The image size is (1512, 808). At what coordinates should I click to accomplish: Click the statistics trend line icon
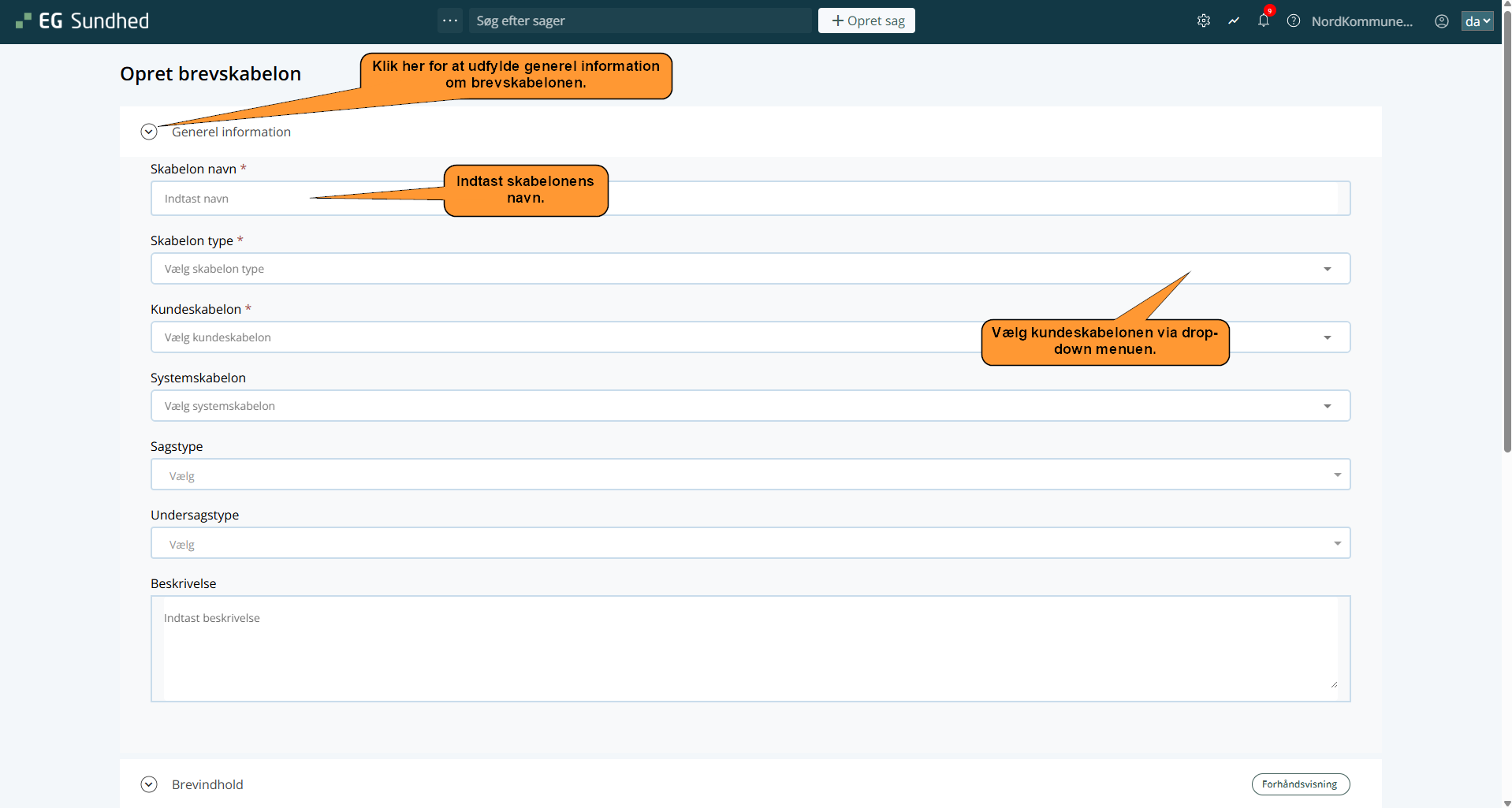(x=1234, y=21)
